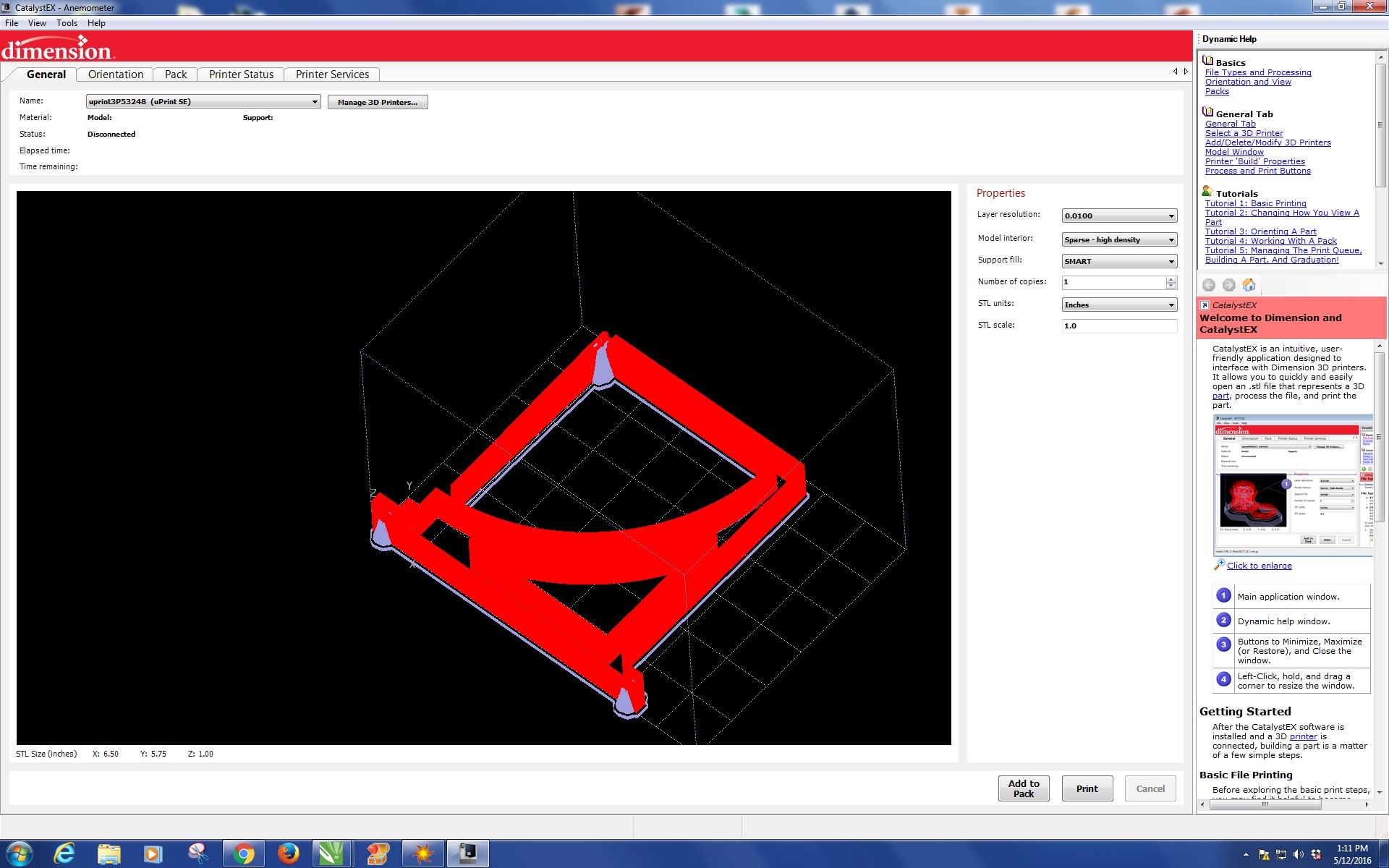The height and width of the screenshot is (868, 1389).
Task: Click the Basics book icon
Action: tap(1207, 61)
